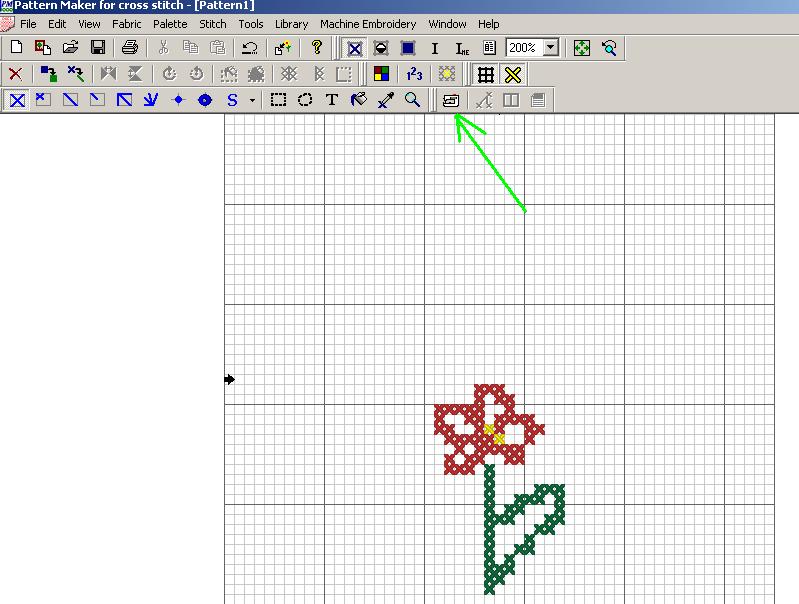Select the full cross stitch tool
The height and width of the screenshot is (604, 799).
[x=16, y=100]
